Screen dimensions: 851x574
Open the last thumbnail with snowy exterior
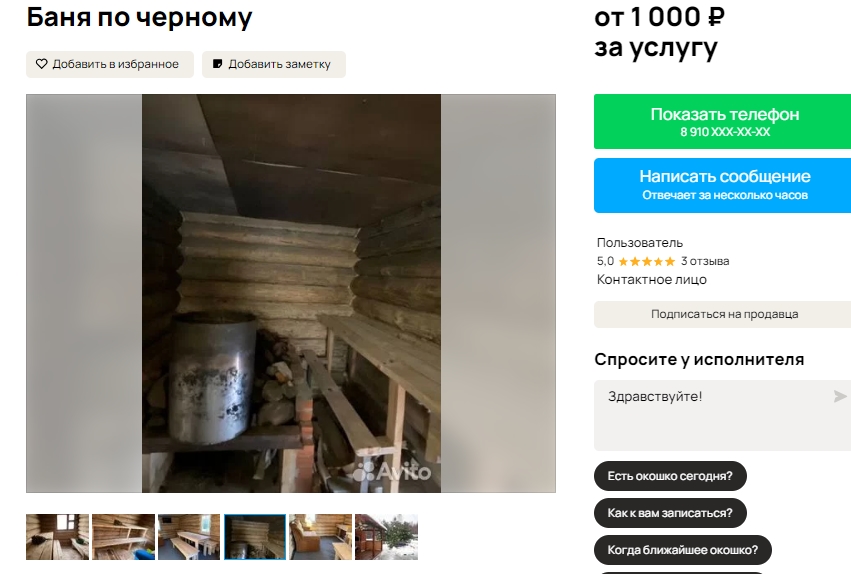[386, 537]
